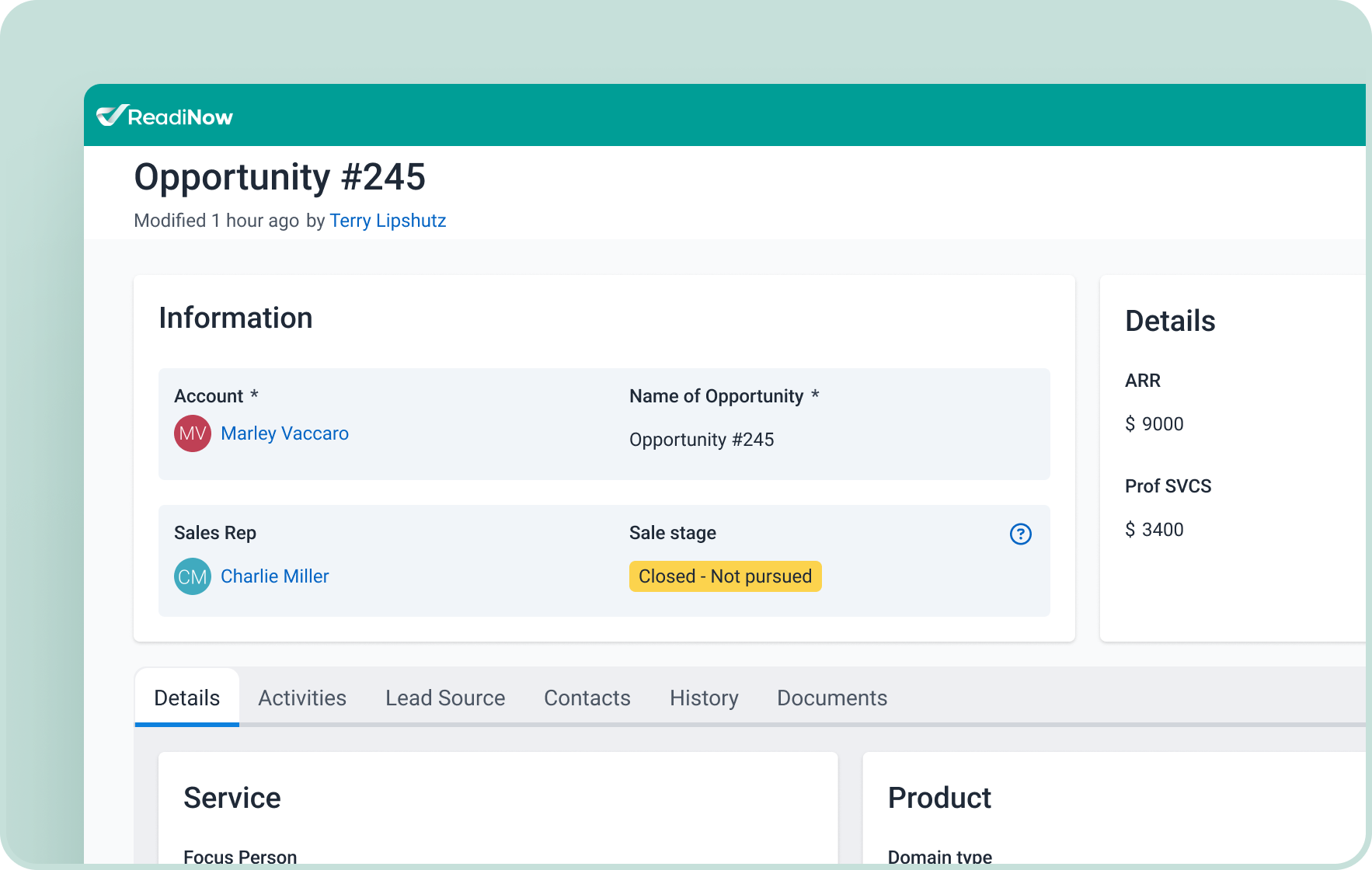Open the Sale stage help icon

pos(1020,534)
